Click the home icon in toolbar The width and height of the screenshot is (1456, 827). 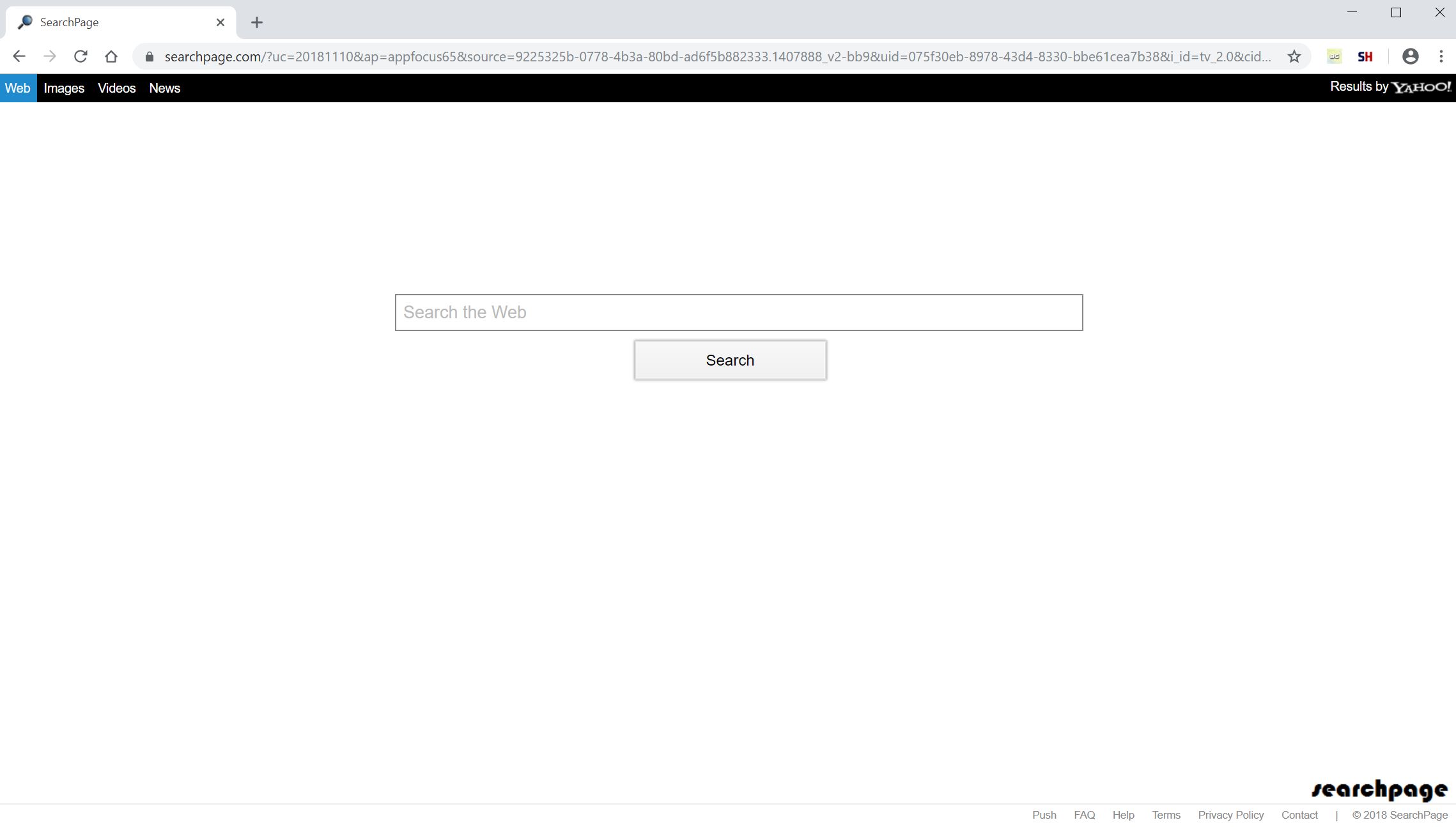pyautogui.click(x=111, y=56)
